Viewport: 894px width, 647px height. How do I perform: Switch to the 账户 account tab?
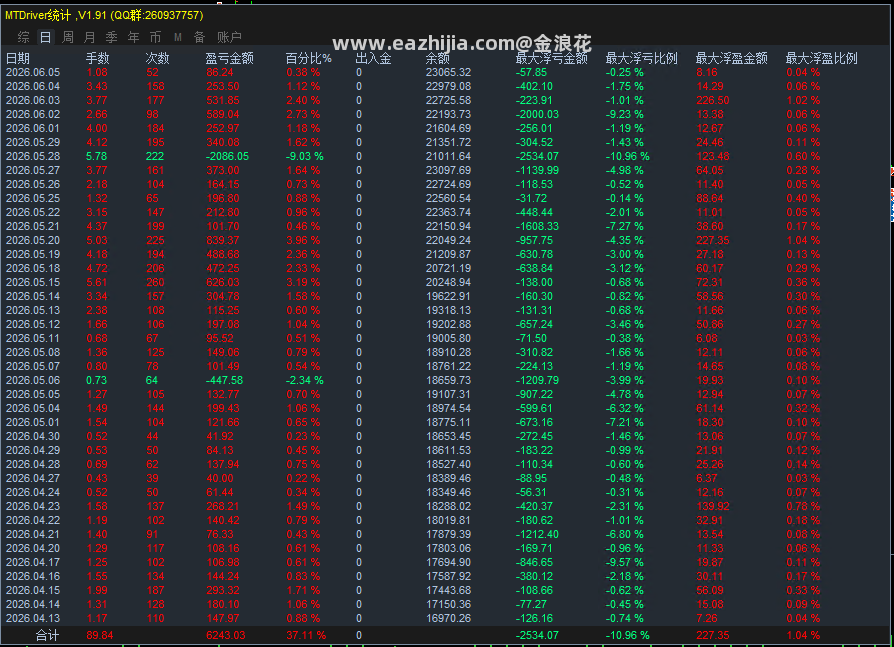coord(229,38)
